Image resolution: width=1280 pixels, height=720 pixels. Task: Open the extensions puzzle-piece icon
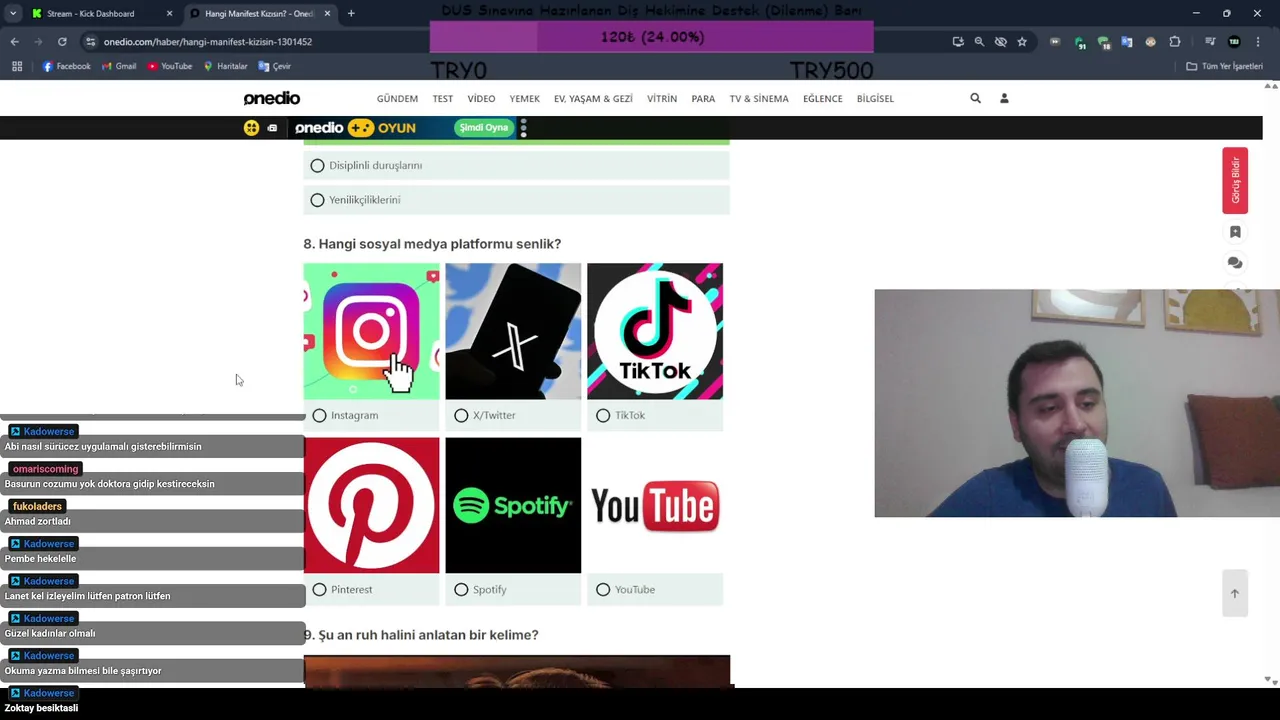1175,42
